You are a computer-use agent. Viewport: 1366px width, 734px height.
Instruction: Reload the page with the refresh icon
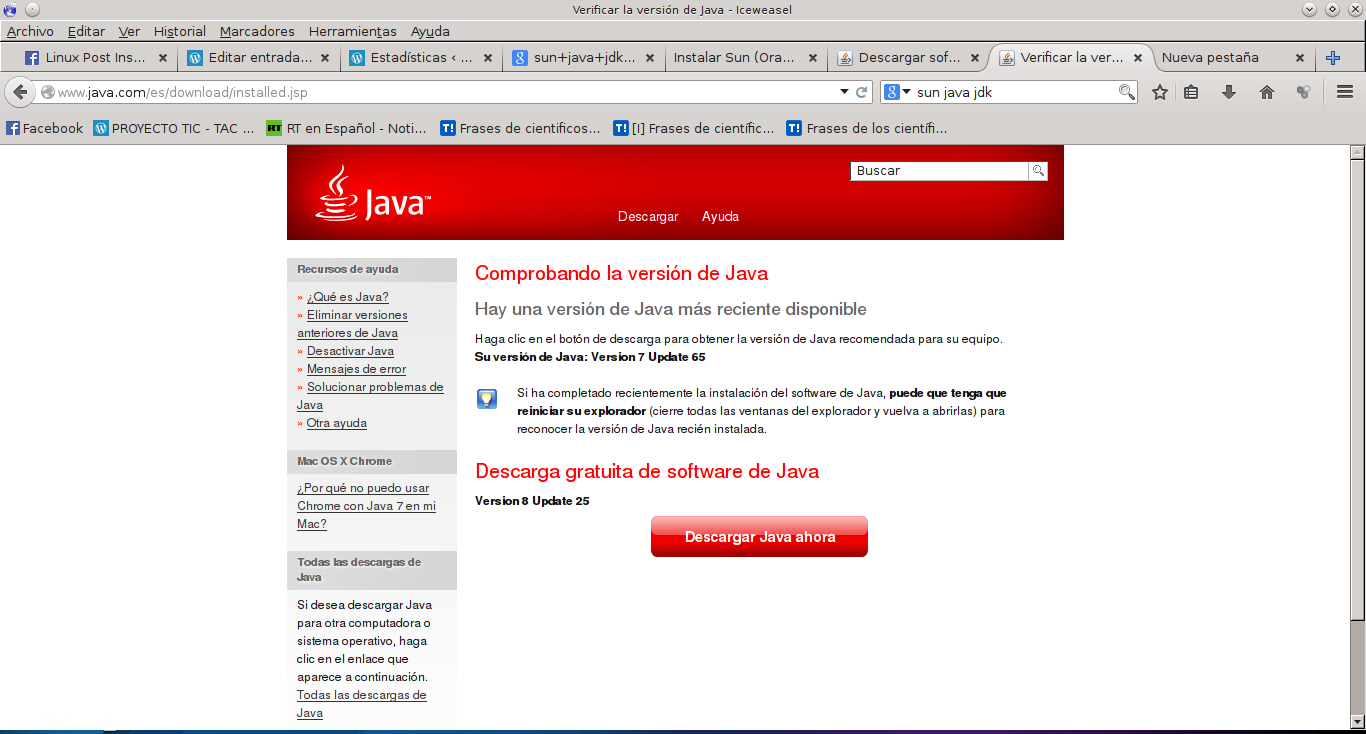(x=862, y=92)
